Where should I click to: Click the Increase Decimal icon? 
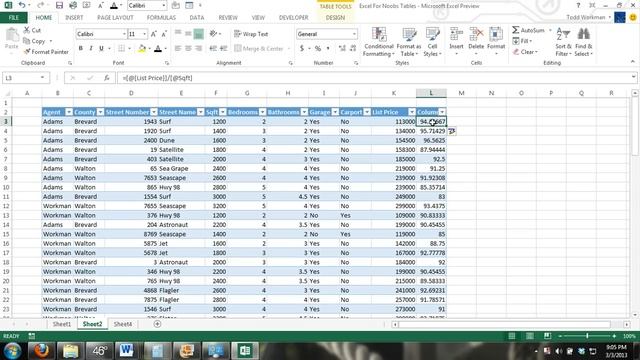[x=342, y=49]
